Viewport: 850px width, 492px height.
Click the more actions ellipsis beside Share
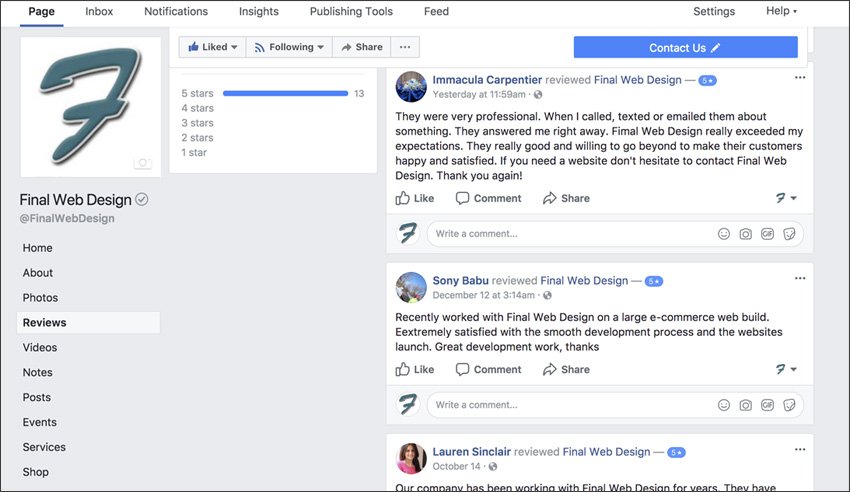(405, 47)
